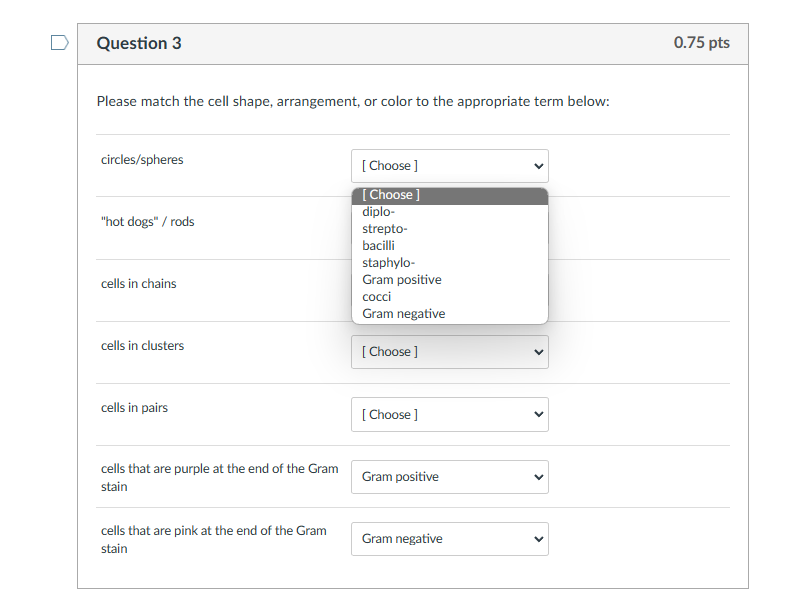Click the "circles/spheres" prompt label
The width and height of the screenshot is (790, 600).
tap(142, 160)
